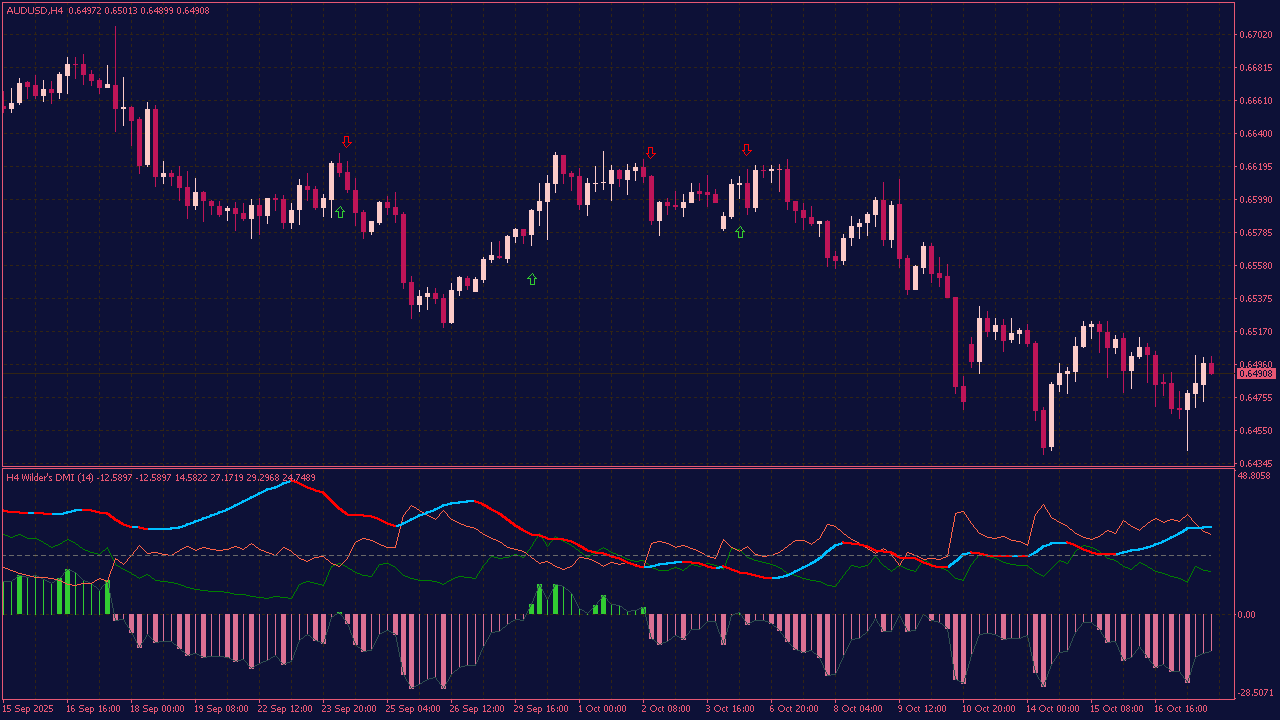The image size is (1280, 720).
Task: Click the 48.8058 indicator scale value
Action: [x=1255, y=476]
